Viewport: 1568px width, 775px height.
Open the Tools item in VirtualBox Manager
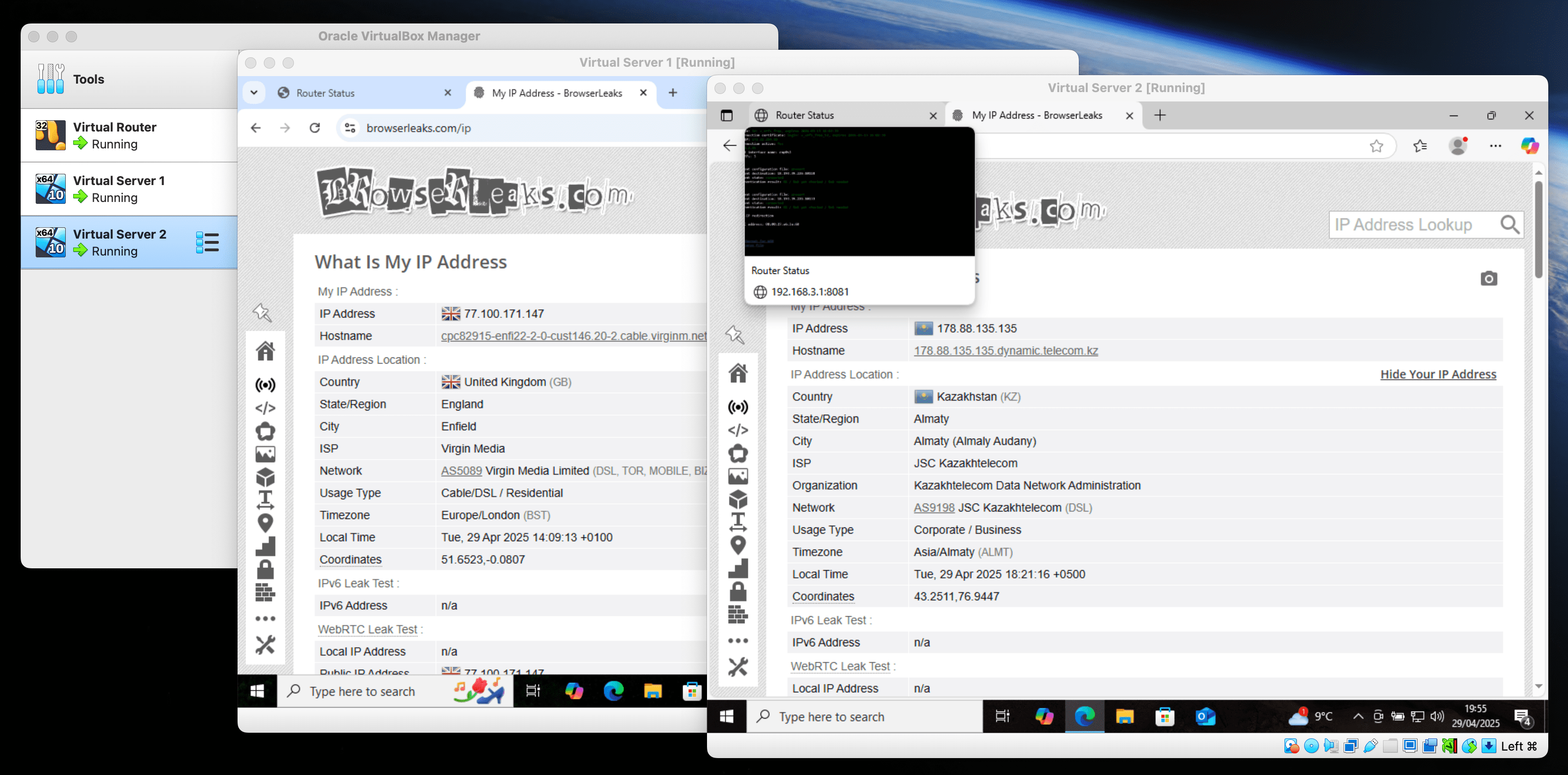(129, 79)
